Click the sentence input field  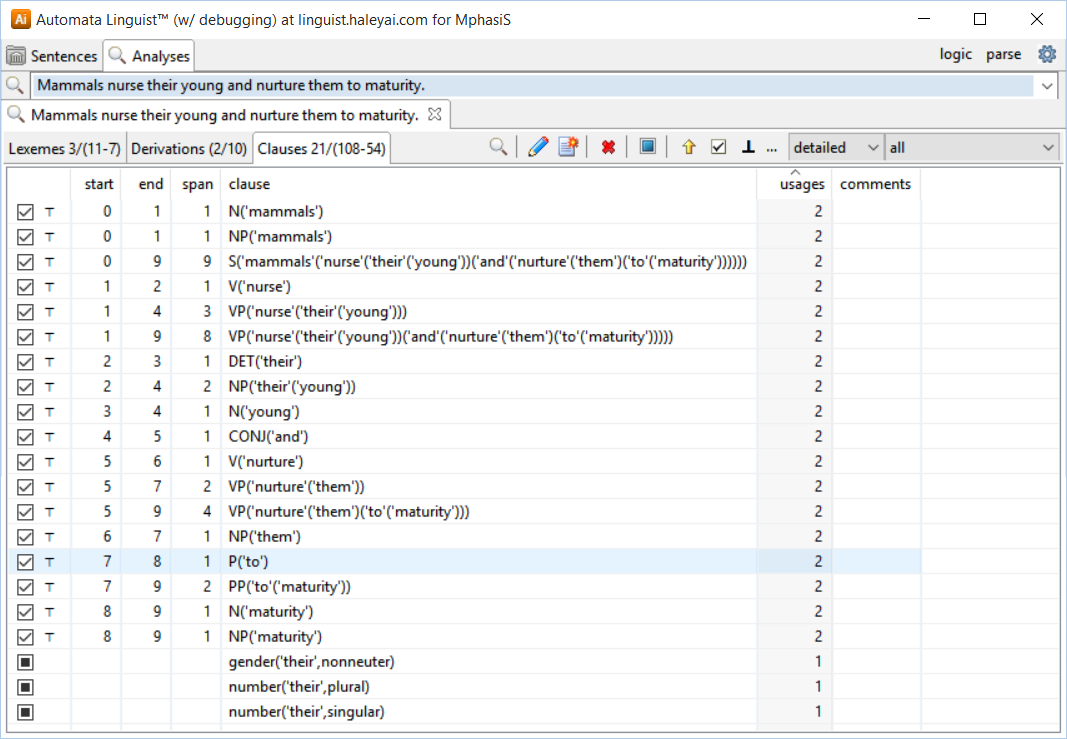[533, 86]
